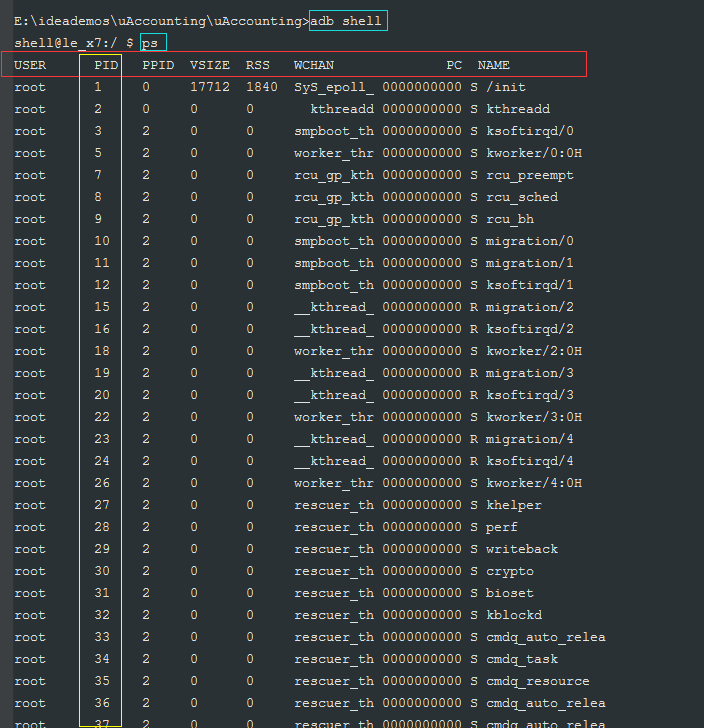Click the writeback process name

(x=522, y=549)
